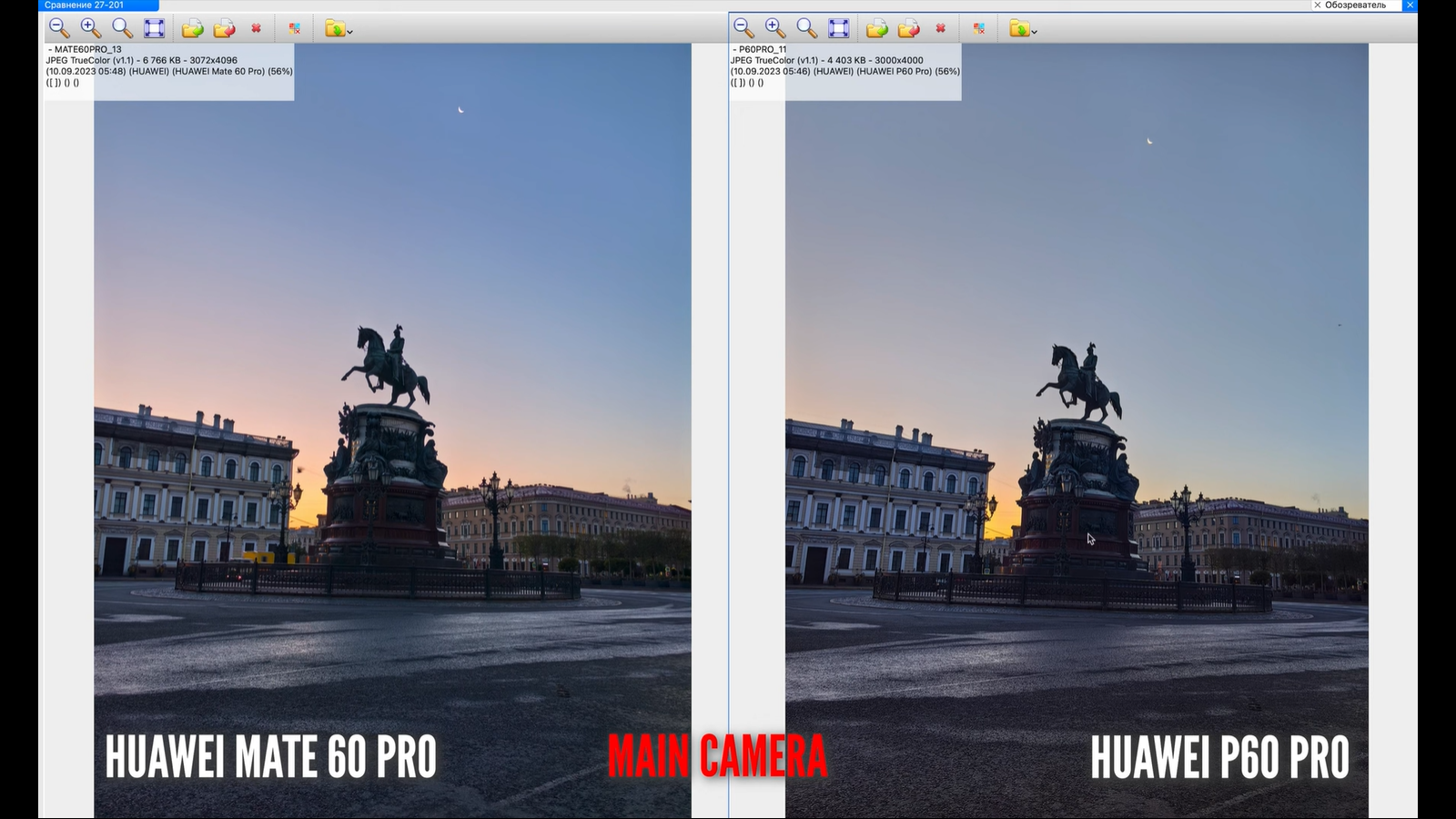Viewport: 1456px width, 819px height.
Task: Click the plain magnifier icon in left pane toolbar
Action: pos(122,28)
